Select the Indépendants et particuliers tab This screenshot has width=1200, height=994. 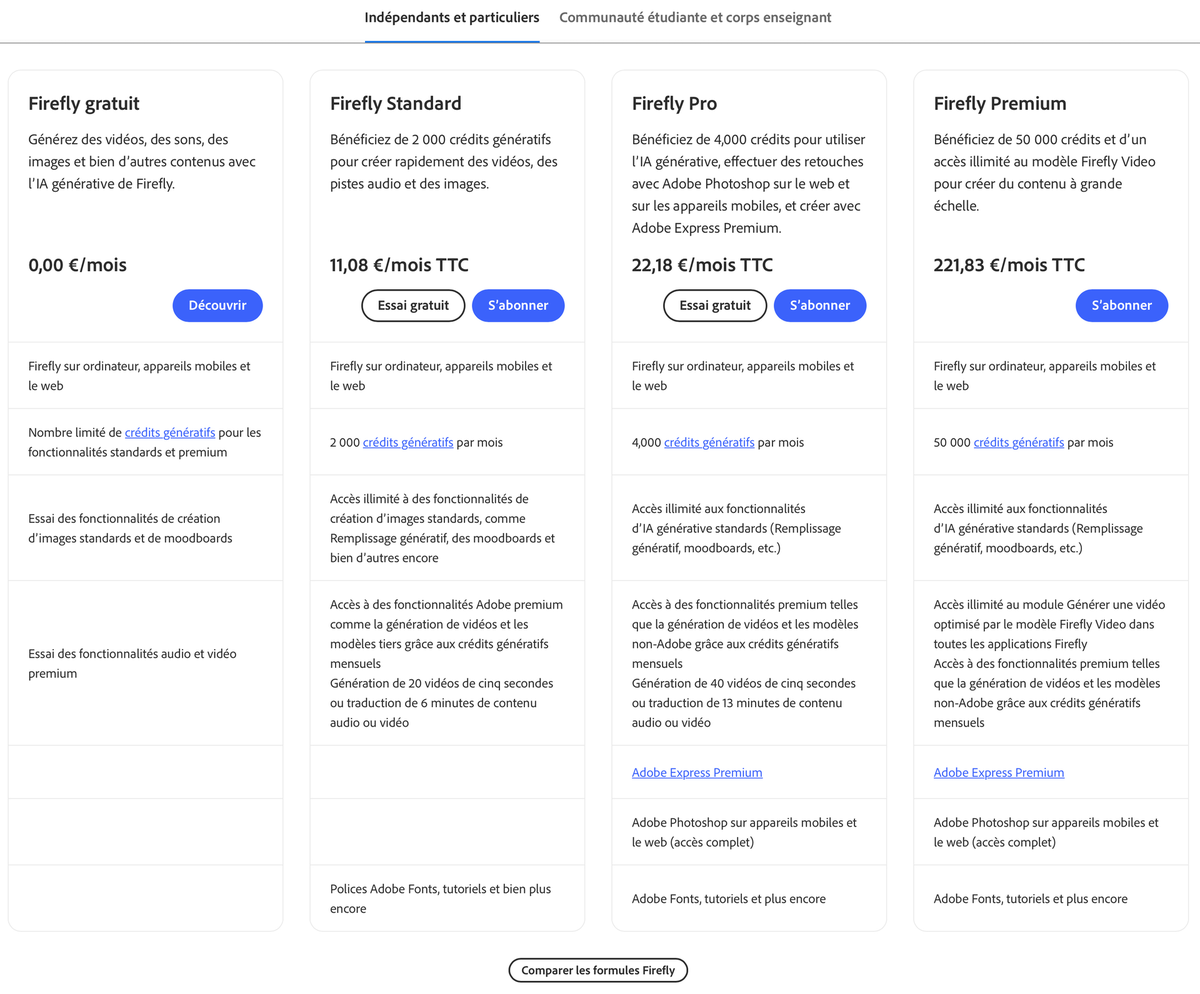(x=451, y=17)
